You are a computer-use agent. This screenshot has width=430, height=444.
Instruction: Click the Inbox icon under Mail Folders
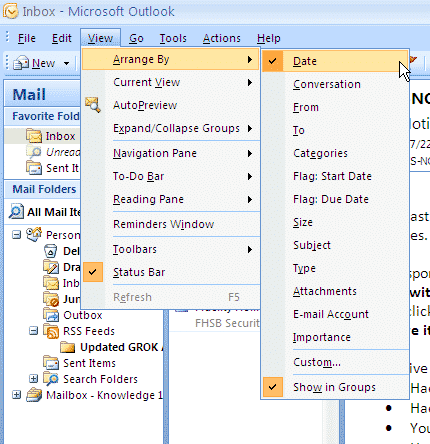51,283
